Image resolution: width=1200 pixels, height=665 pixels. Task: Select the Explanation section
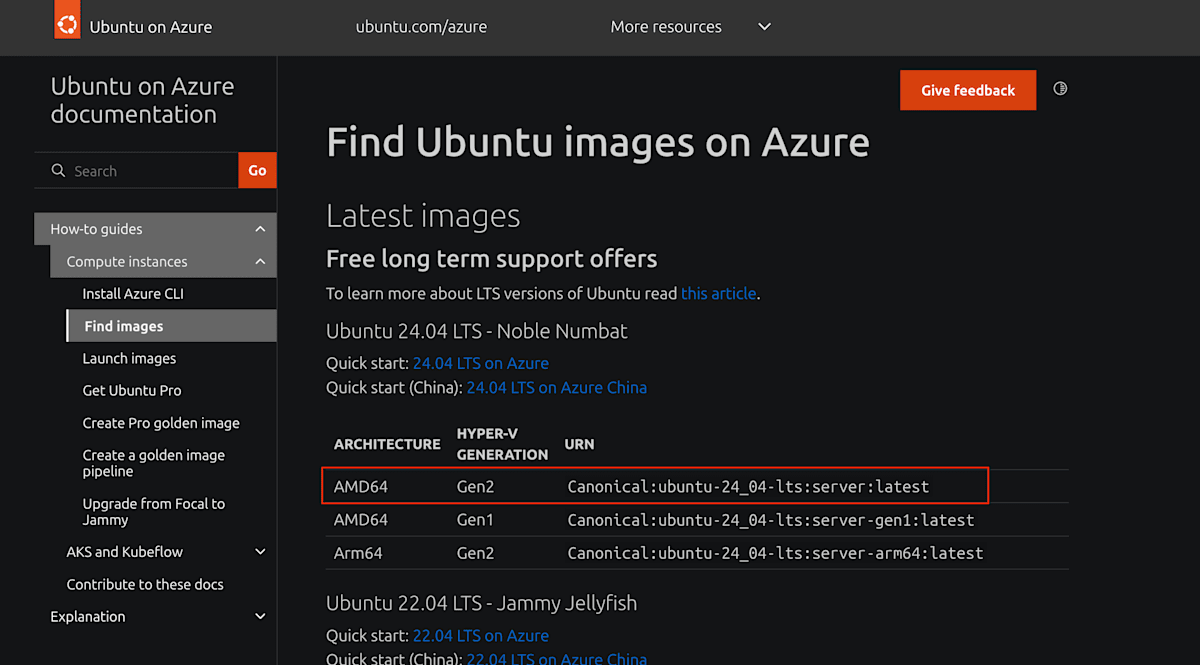point(88,617)
